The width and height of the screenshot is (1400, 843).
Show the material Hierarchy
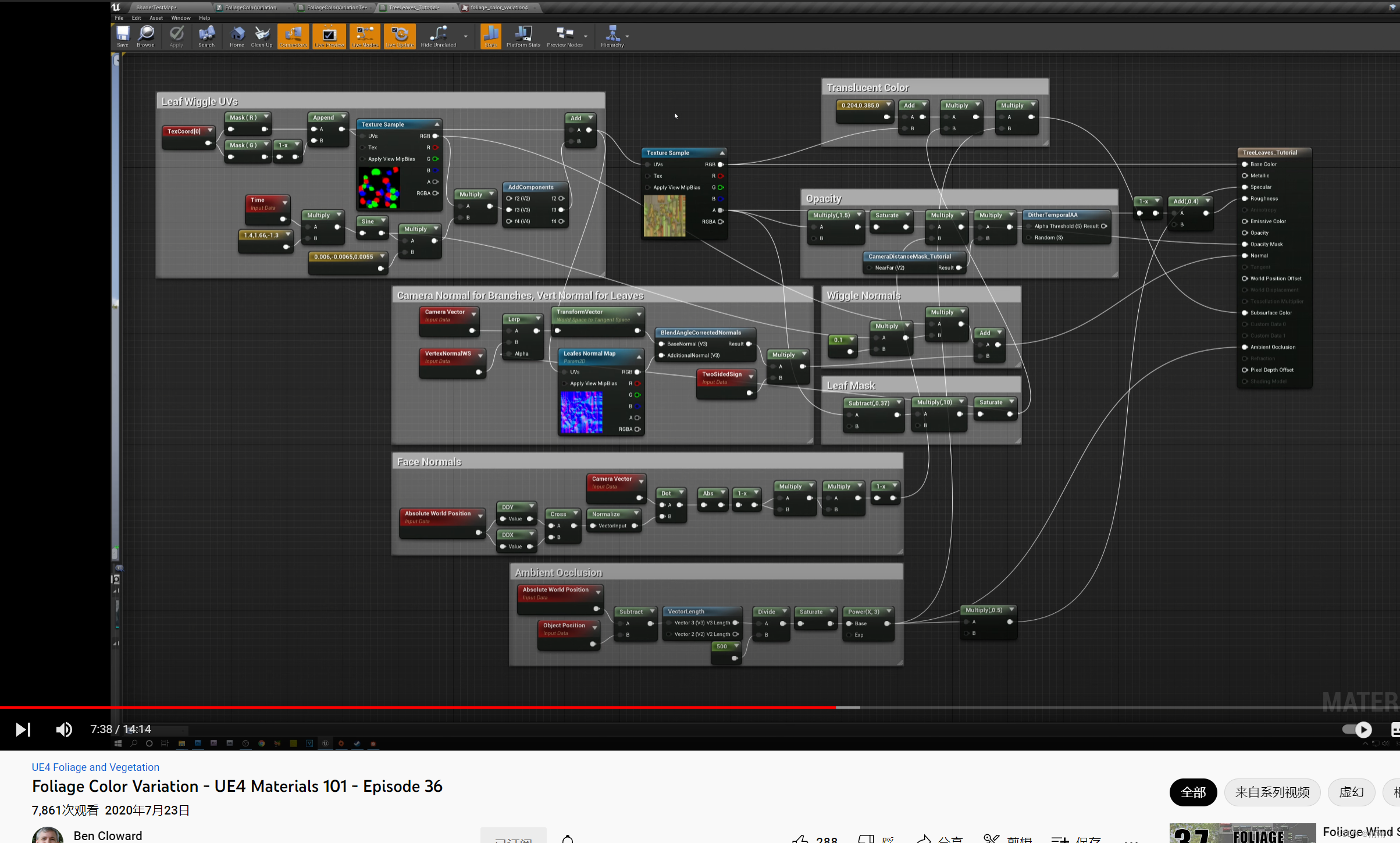point(612,36)
